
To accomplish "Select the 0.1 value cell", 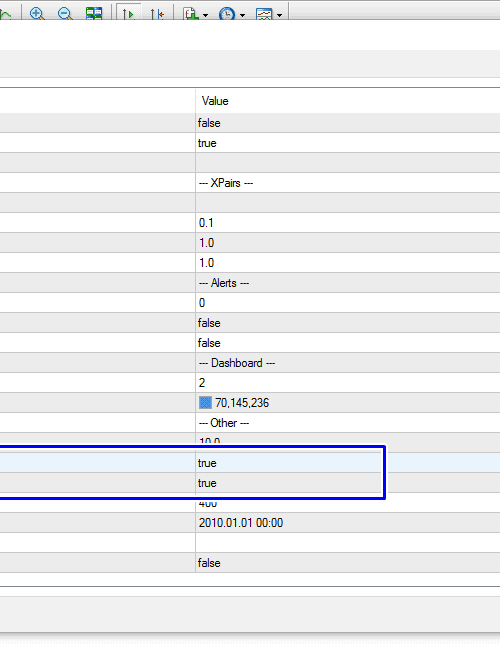I will 347,223.
